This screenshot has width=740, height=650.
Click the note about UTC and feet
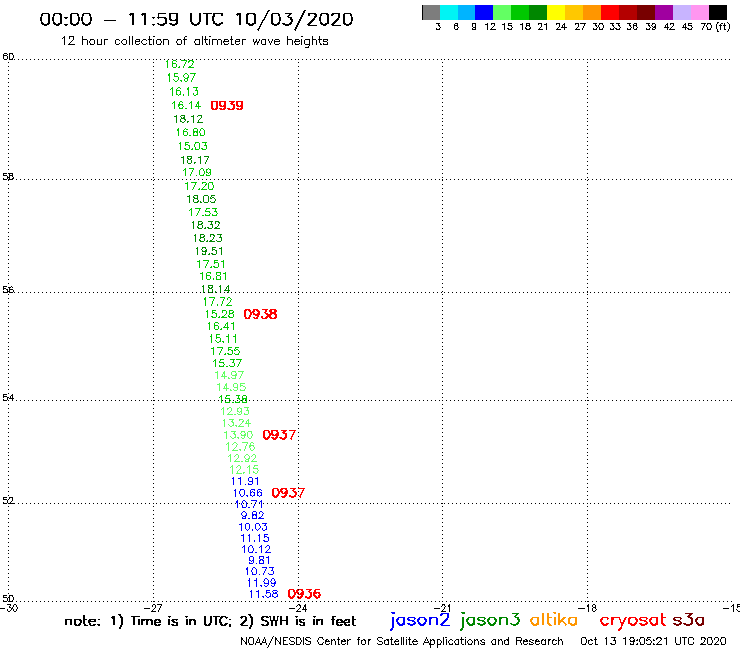point(210,621)
